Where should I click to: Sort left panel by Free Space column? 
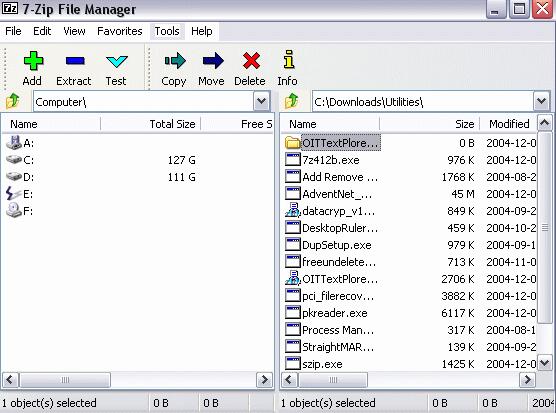click(x=237, y=124)
